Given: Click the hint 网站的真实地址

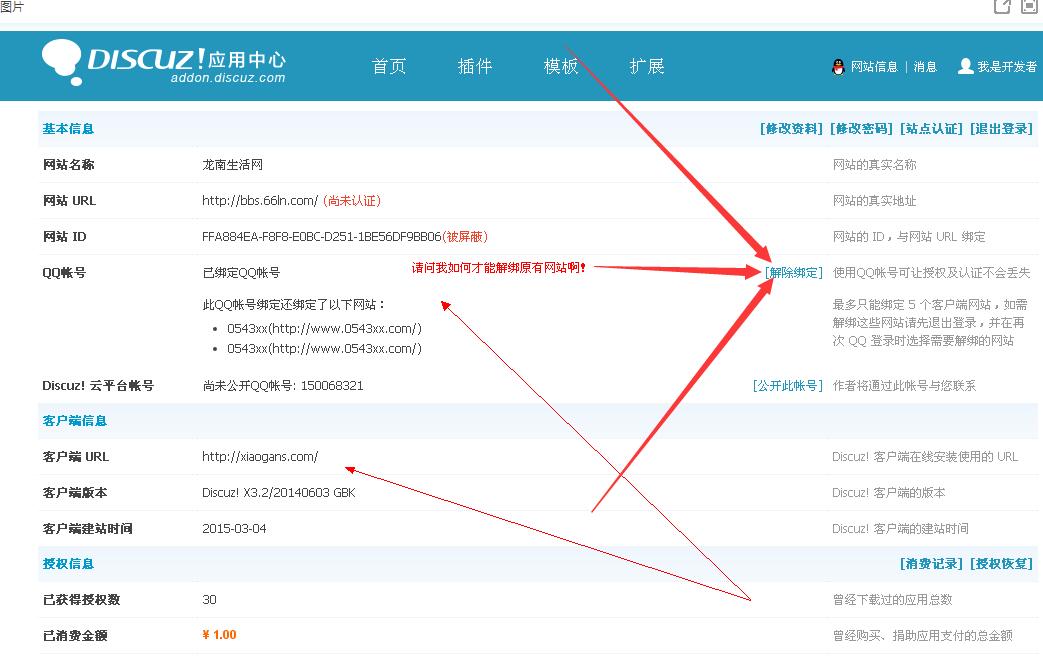Looking at the screenshot, I should coord(875,201).
